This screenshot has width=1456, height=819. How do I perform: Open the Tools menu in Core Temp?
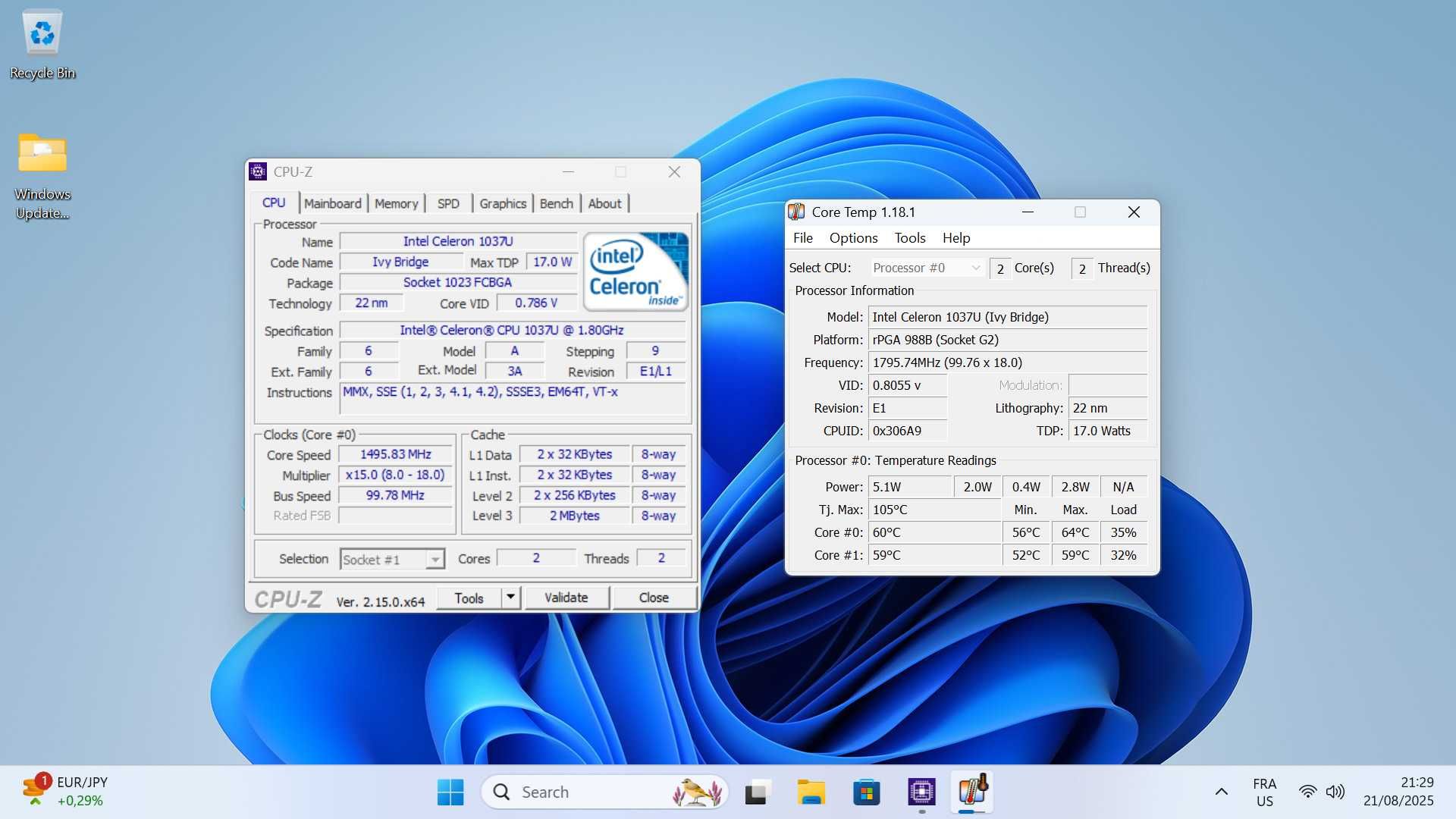[910, 238]
